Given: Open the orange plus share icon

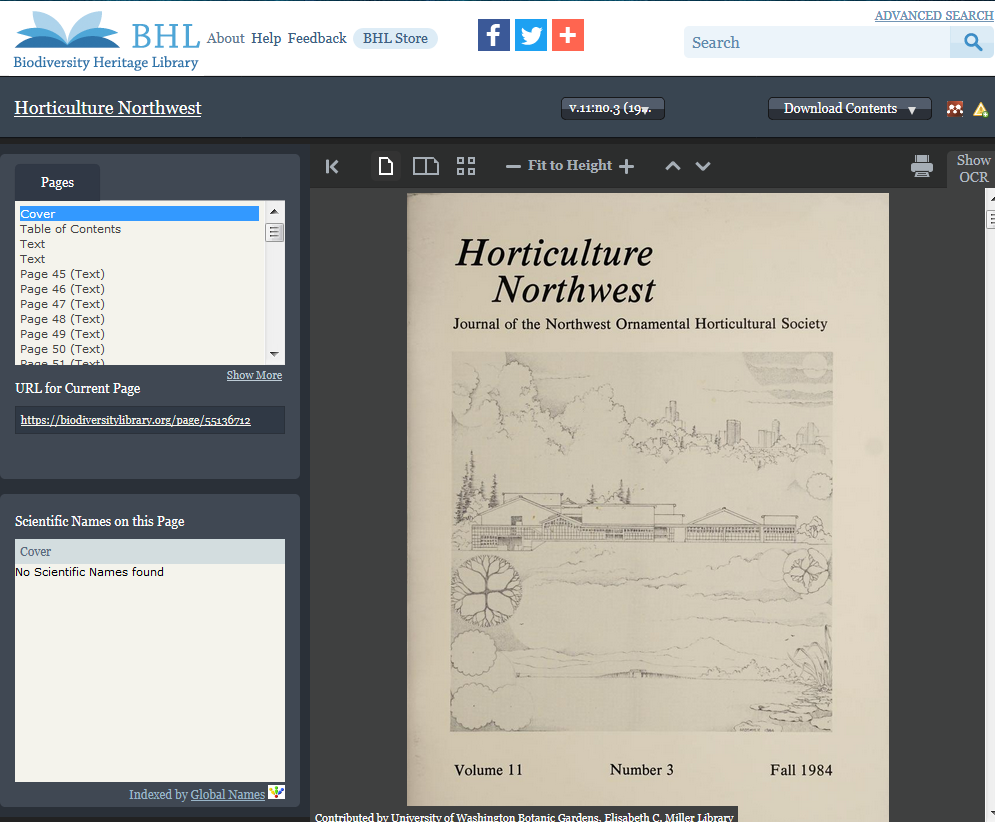Looking at the screenshot, I should [568, 35].
